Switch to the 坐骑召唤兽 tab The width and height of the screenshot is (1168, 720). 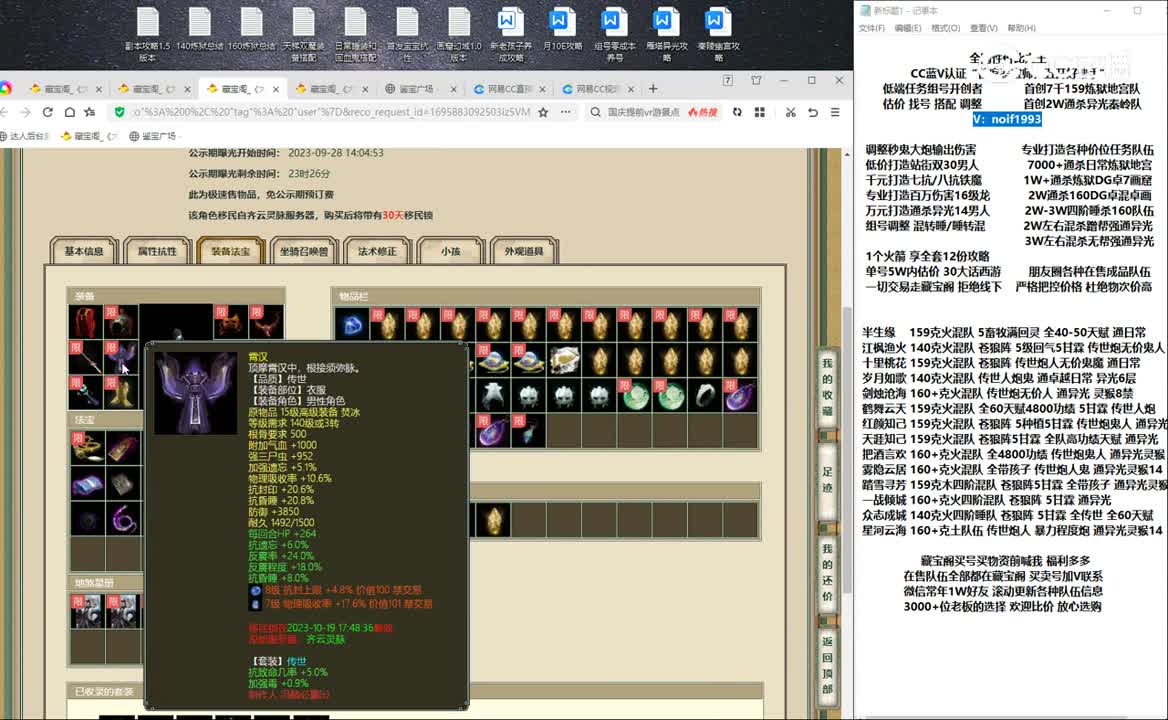point(304,252)
